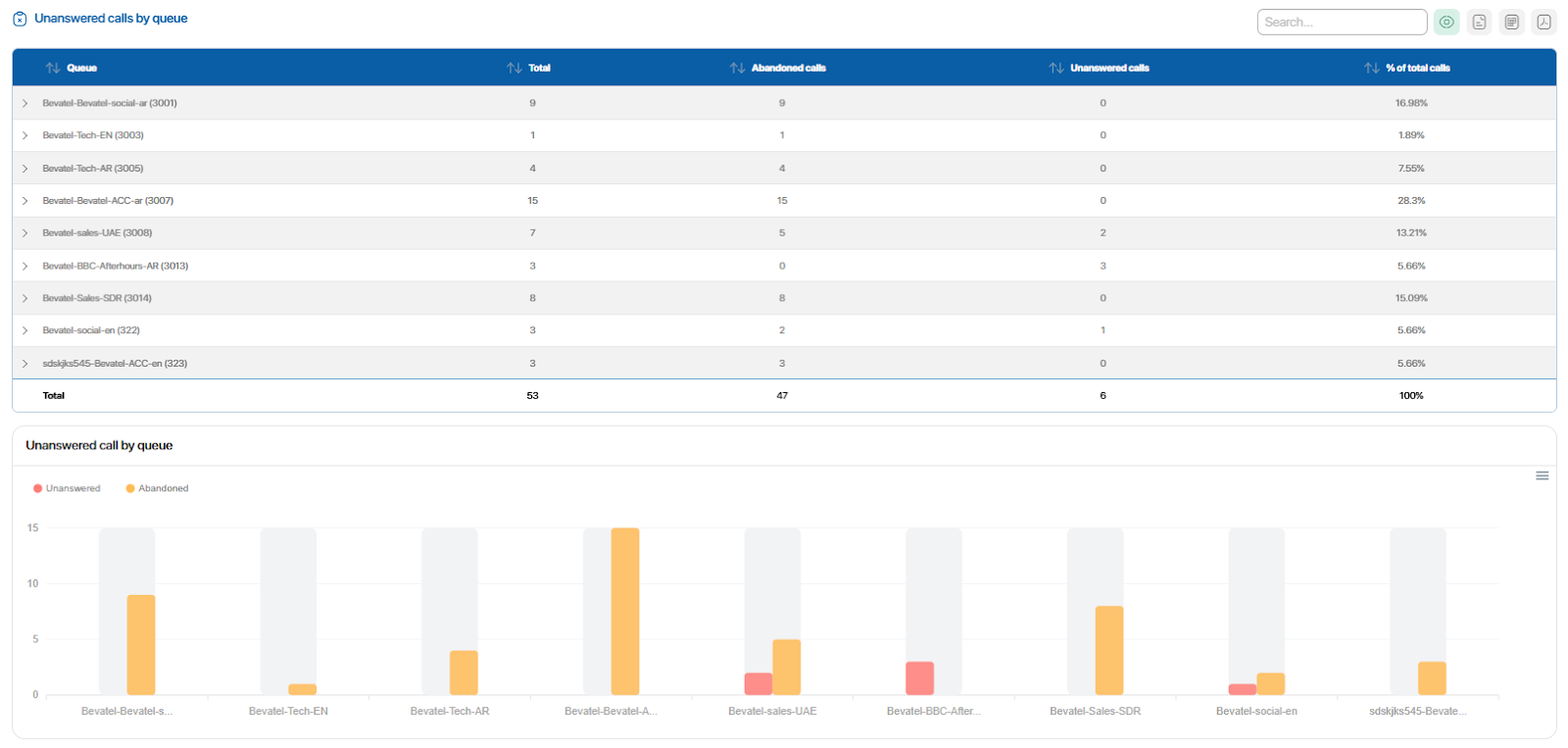Expand the Bevatel-BBC-Afterhours-AR (3013) row

[x=25, y=266]
